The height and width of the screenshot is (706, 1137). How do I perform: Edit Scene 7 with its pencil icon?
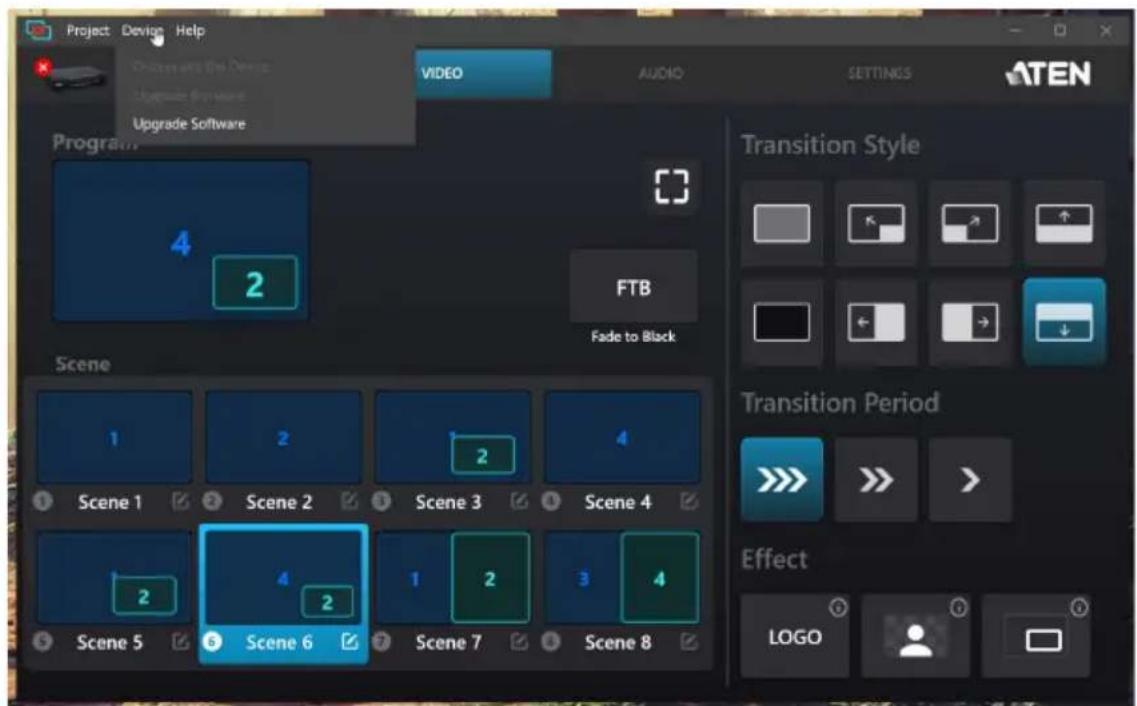[x=518, y=641]
